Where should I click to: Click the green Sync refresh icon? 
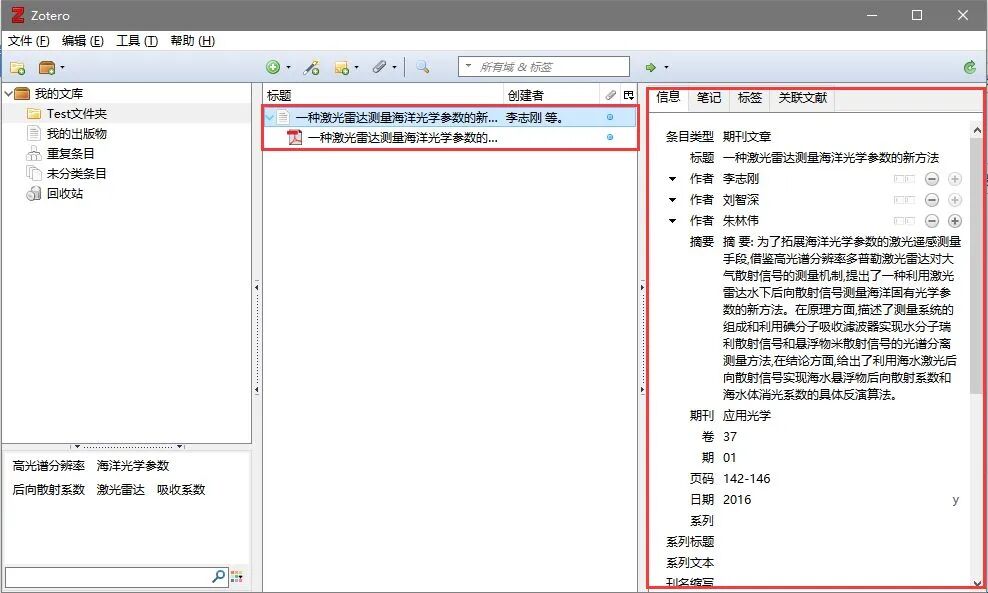coord(970,67)
